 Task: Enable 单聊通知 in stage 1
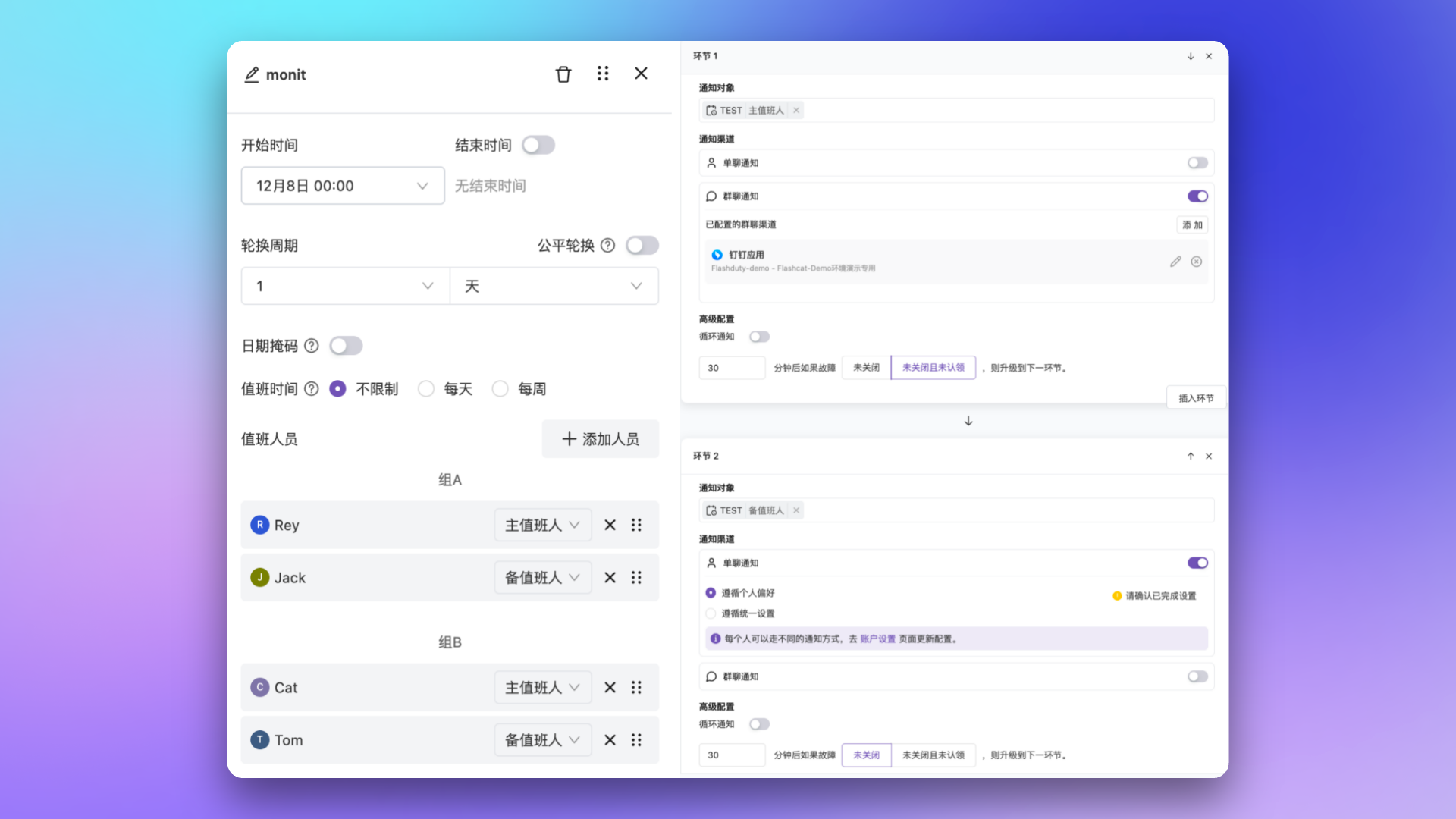point(1197,163)
